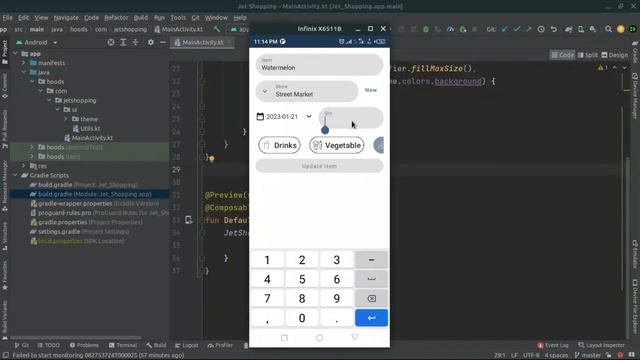
Task: Open the Tools menu
Action: 178,18
